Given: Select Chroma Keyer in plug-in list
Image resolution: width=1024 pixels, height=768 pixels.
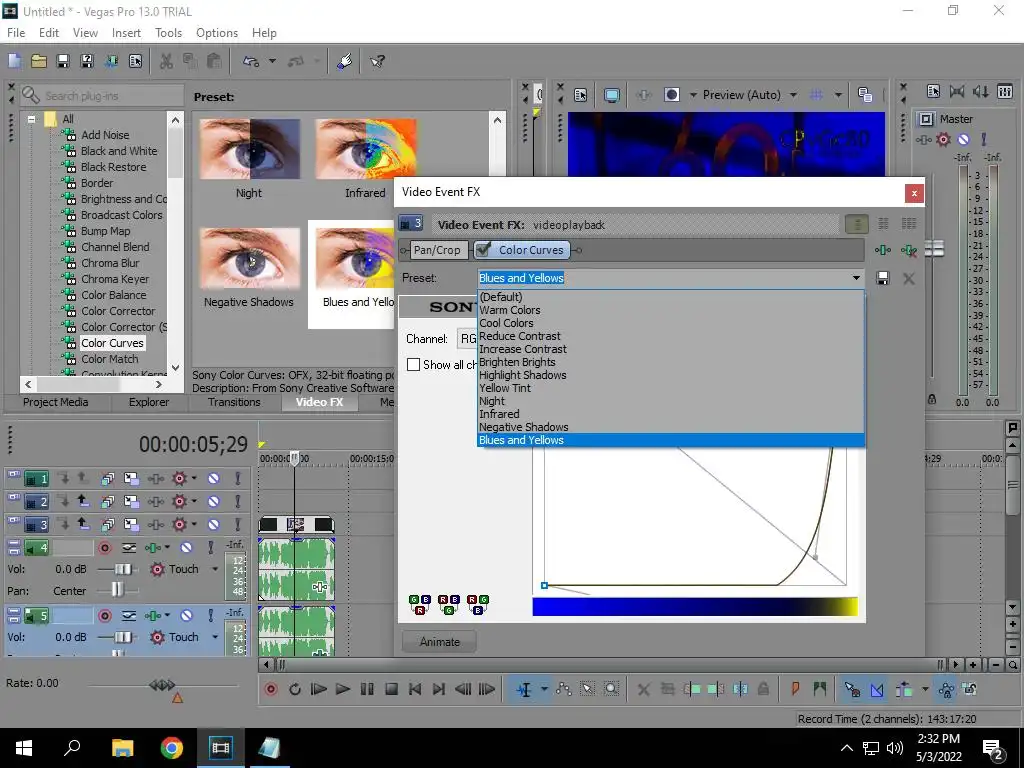Looking at the screenshot, I should pos(115,279).
